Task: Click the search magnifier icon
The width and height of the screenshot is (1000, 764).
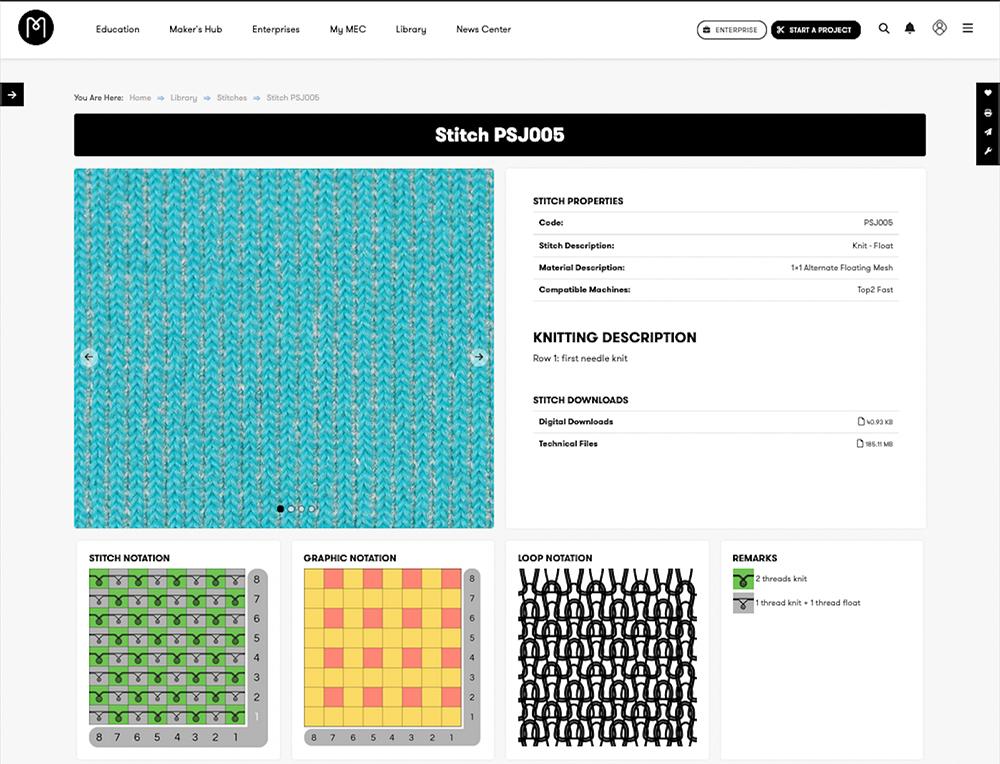Action: pyautogui.click(x=884, y=29)
